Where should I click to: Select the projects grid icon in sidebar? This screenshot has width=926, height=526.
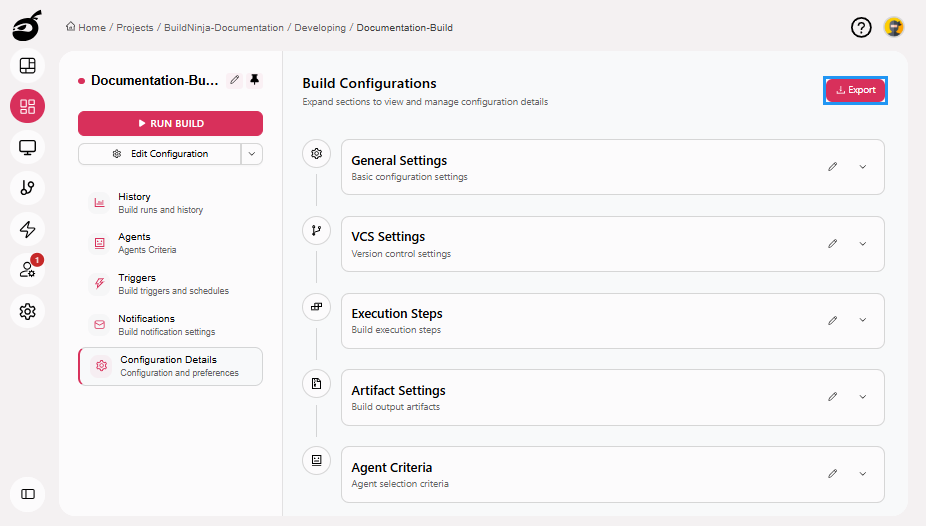[28, 106]
